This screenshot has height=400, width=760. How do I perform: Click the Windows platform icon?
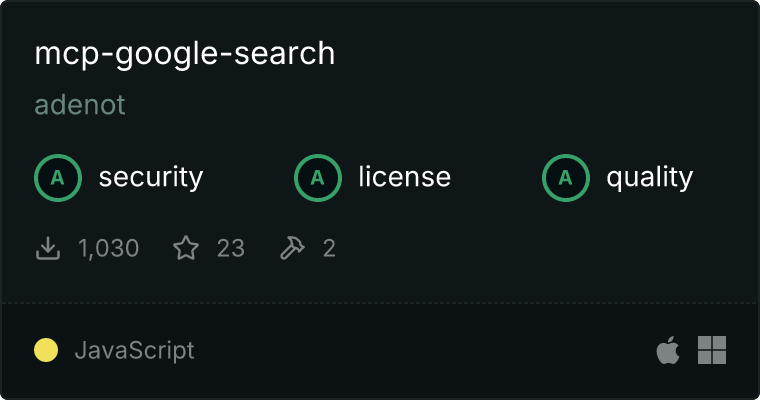(712, 350)
